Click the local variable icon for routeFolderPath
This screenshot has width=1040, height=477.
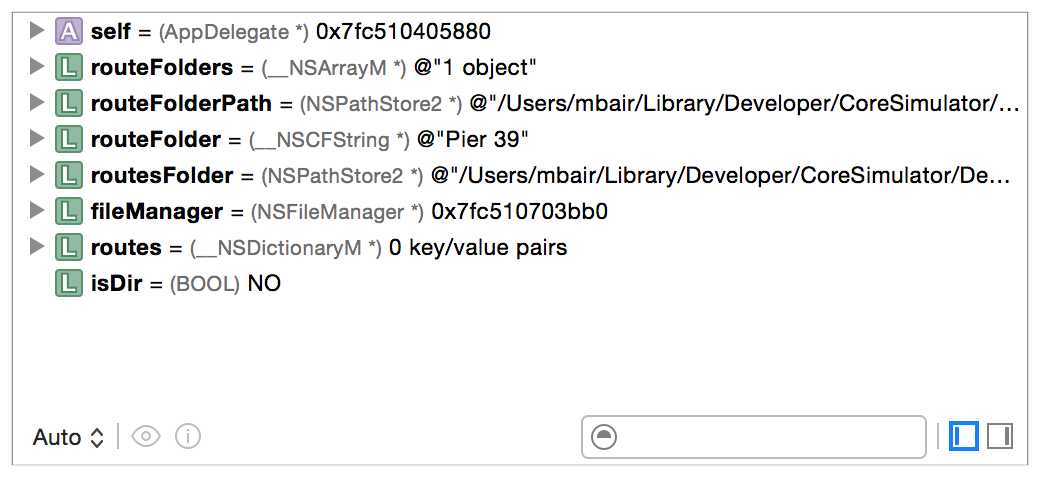[x=68, y=103]
